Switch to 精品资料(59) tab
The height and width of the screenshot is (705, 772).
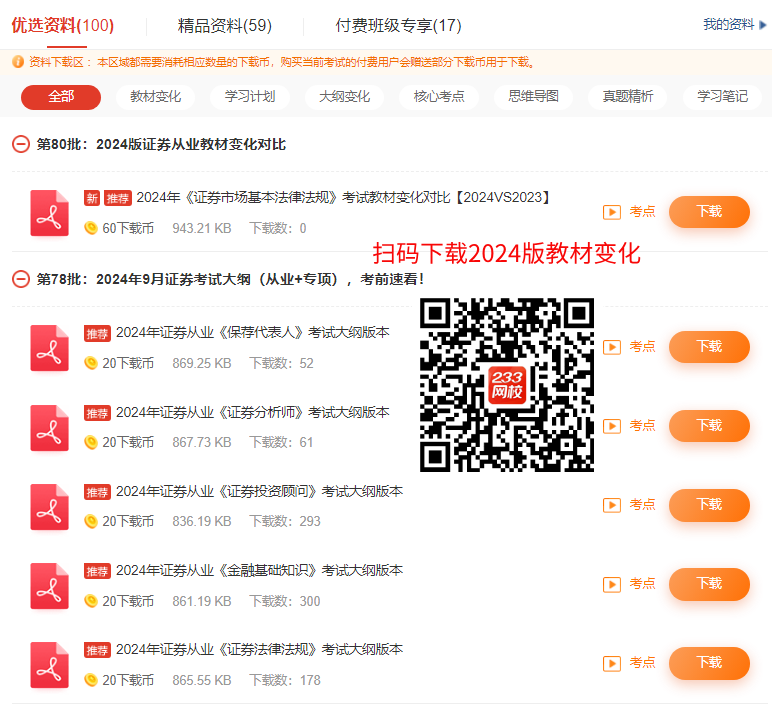225,26
